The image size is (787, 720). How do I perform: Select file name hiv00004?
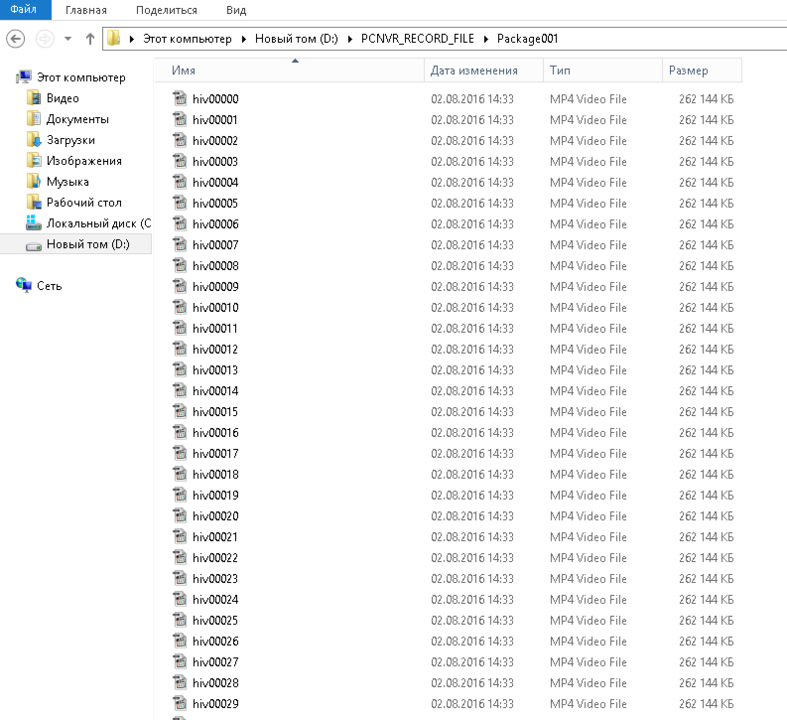click(215, 183)
